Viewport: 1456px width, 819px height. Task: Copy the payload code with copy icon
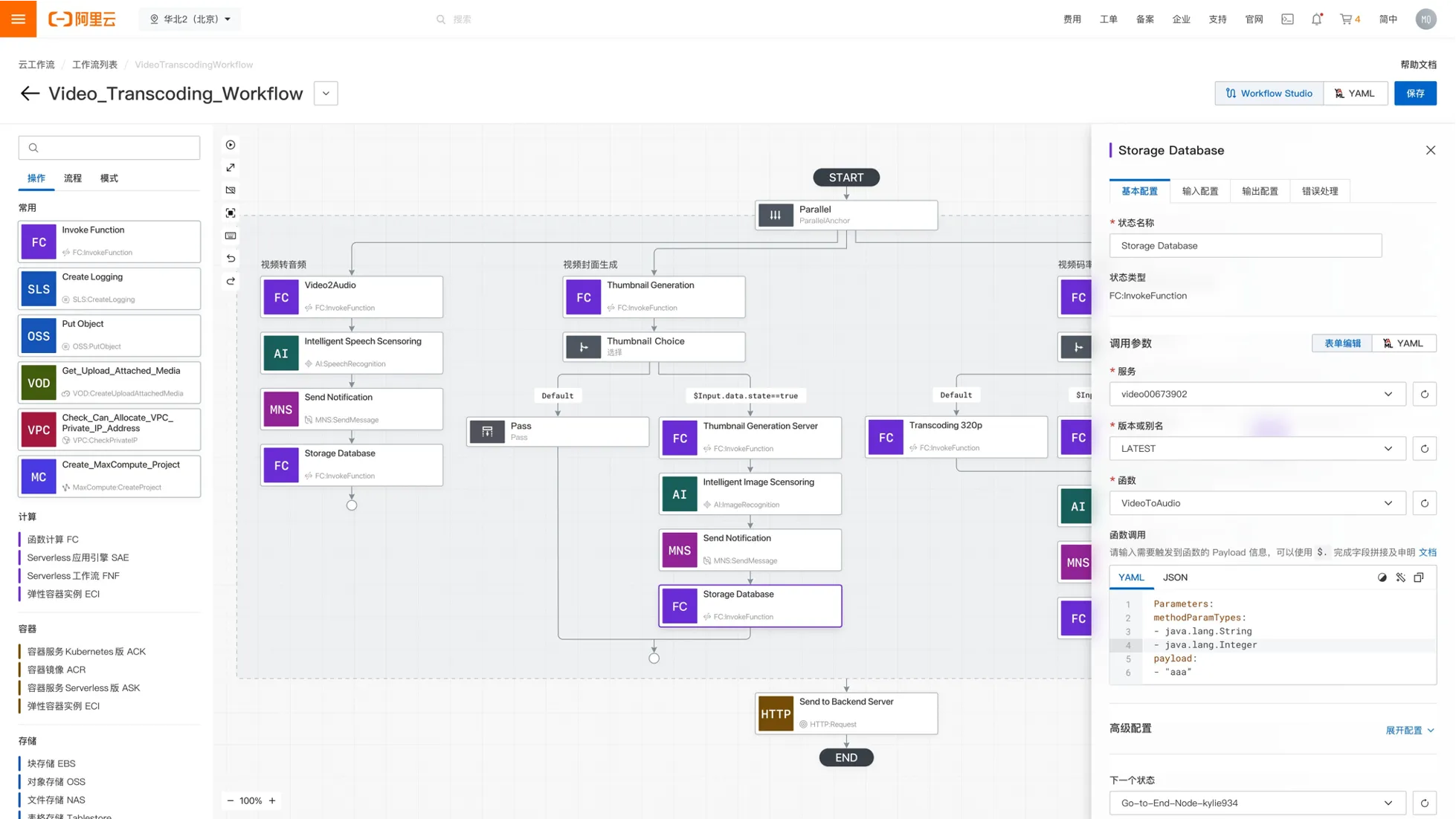pos(1418,577)
